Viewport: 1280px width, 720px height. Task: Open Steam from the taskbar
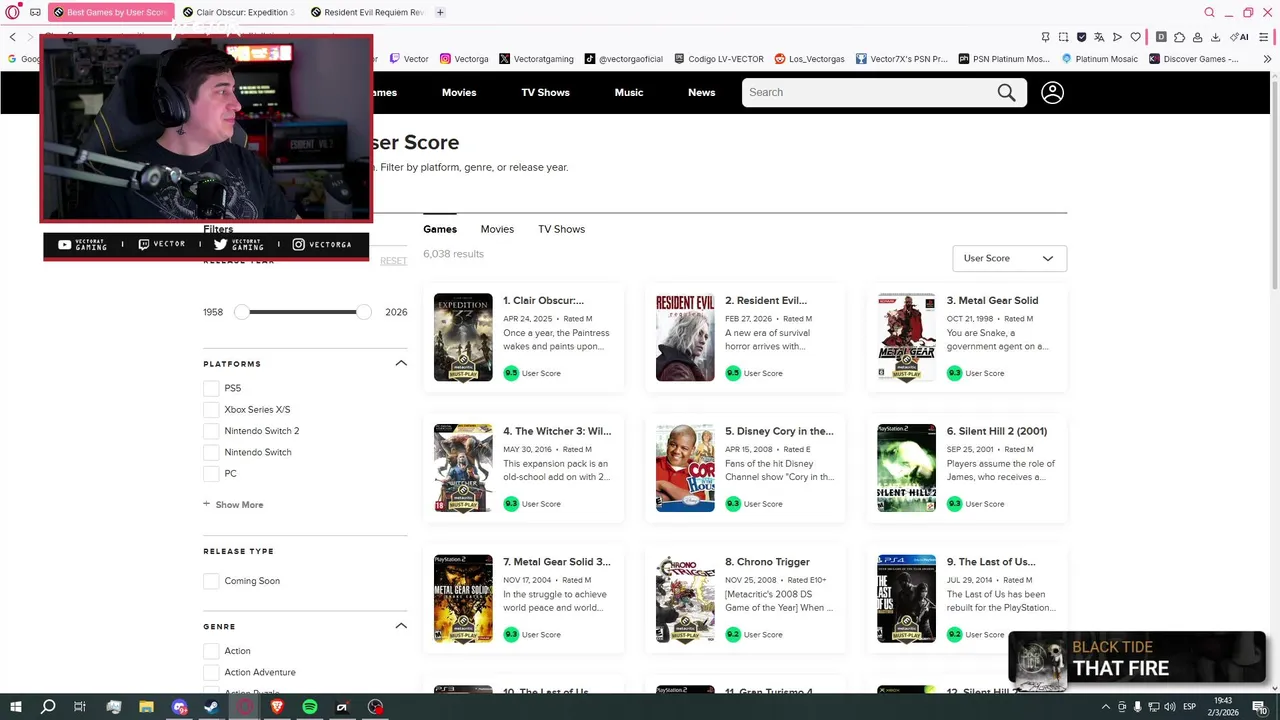211,707
